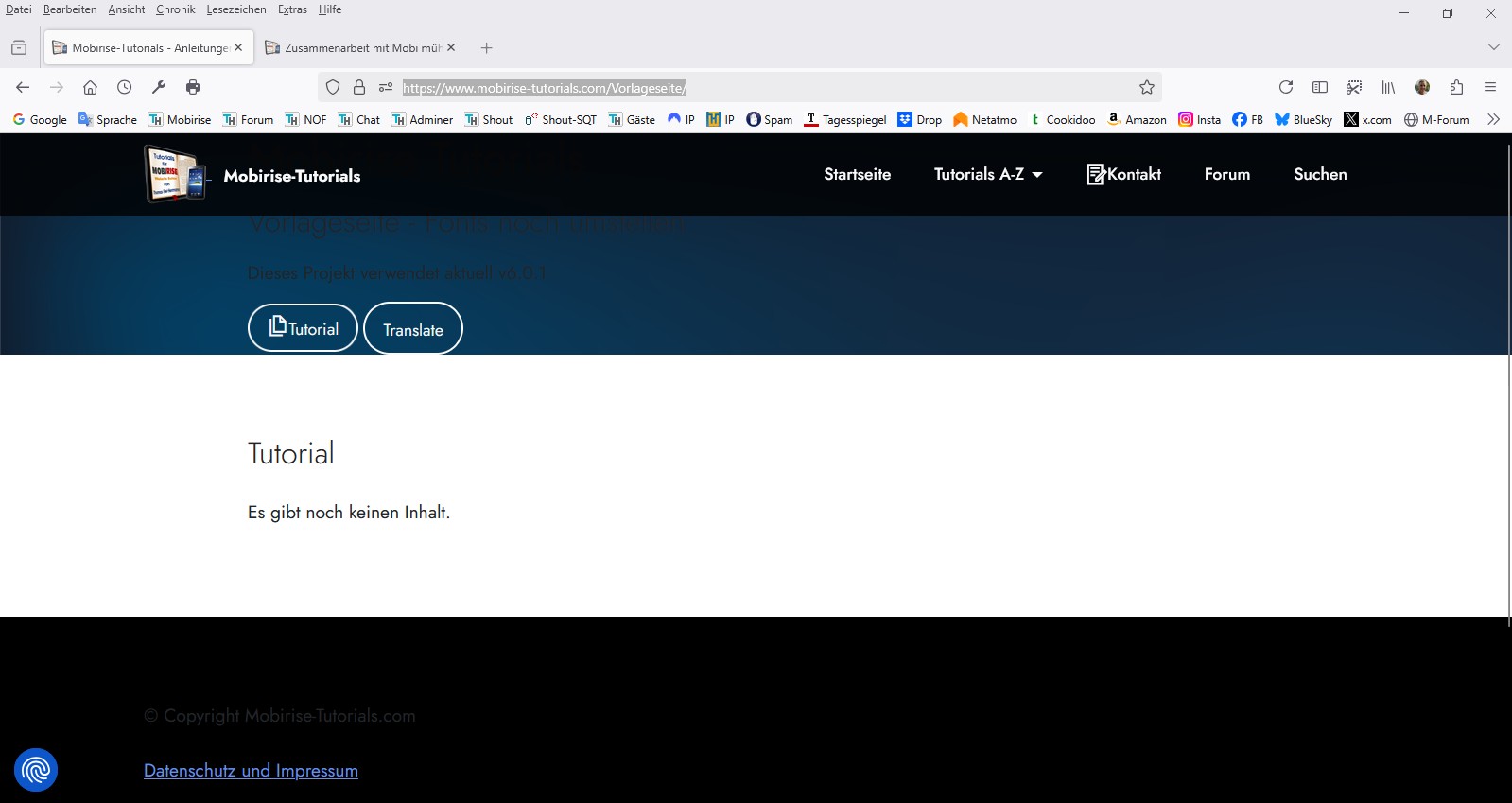Open the Google bookmark
Screen dimensions: 1512x803
40,119
